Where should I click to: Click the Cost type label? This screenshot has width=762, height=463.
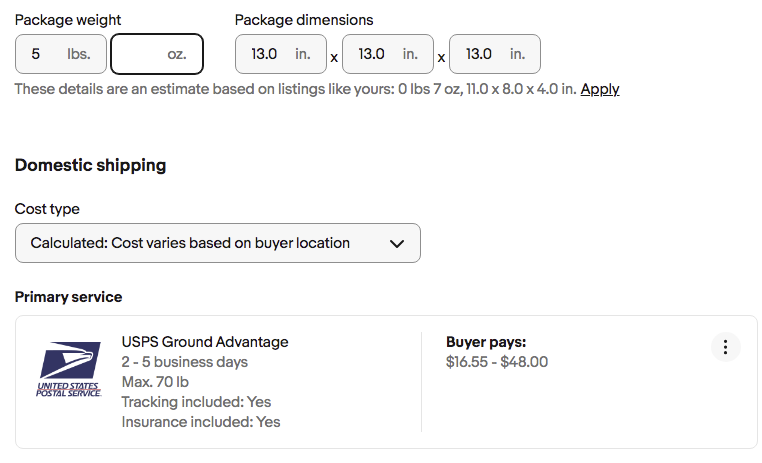pyautogui.click(x=47, y=209)
